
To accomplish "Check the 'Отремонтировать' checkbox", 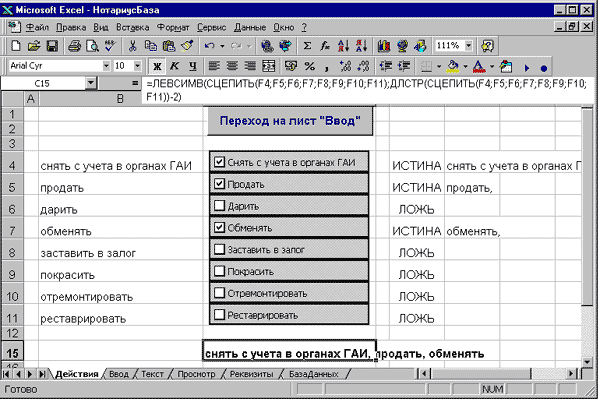I will click(219, 293).
